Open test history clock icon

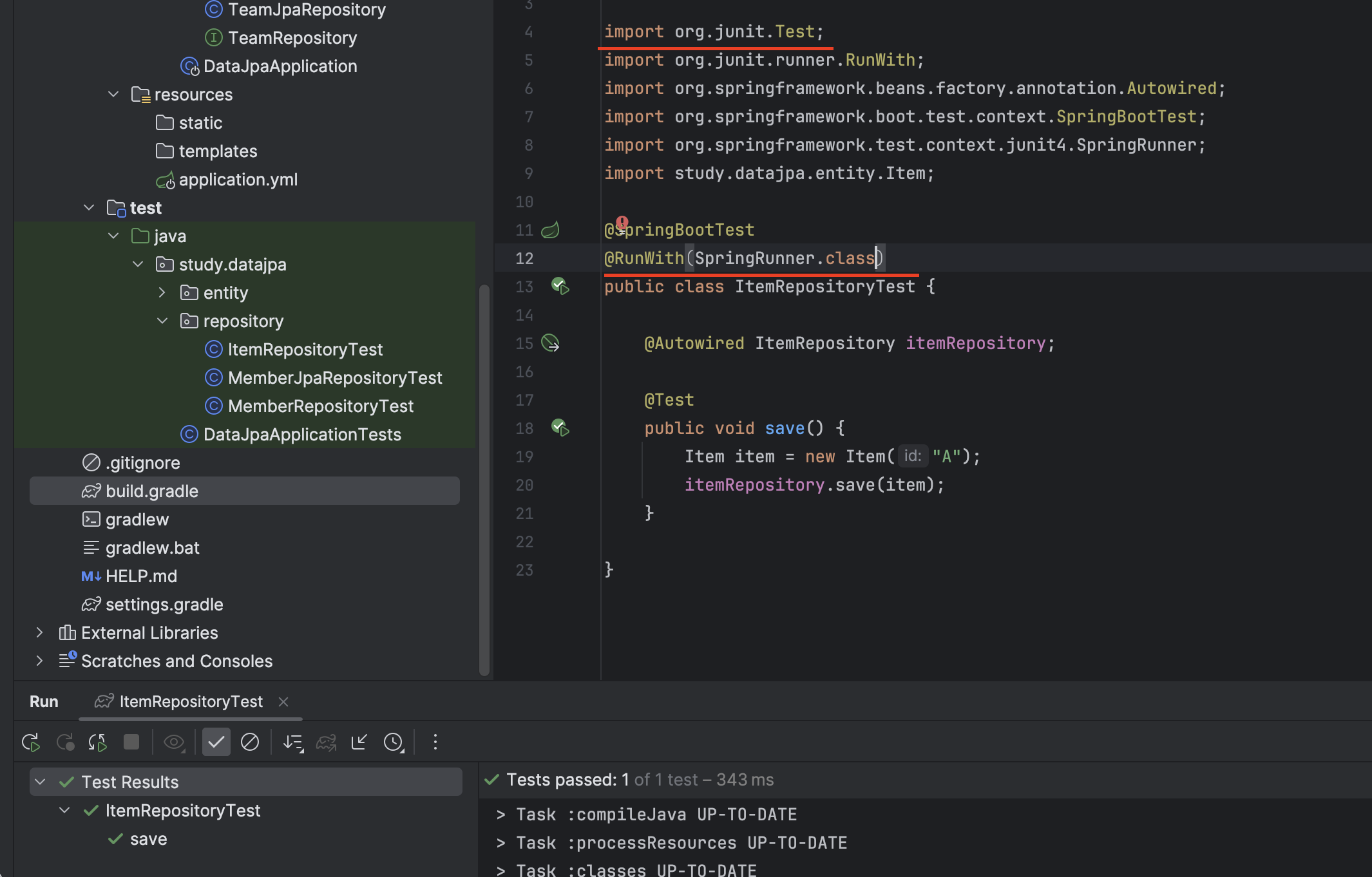click(394, 742)
